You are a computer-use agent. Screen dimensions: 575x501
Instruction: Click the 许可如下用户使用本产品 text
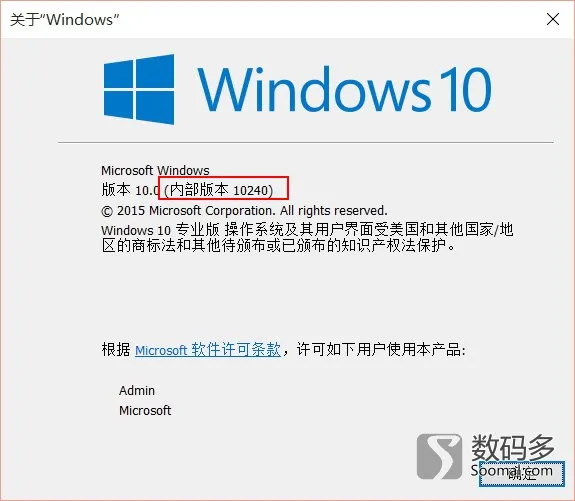tap(381, 350)
